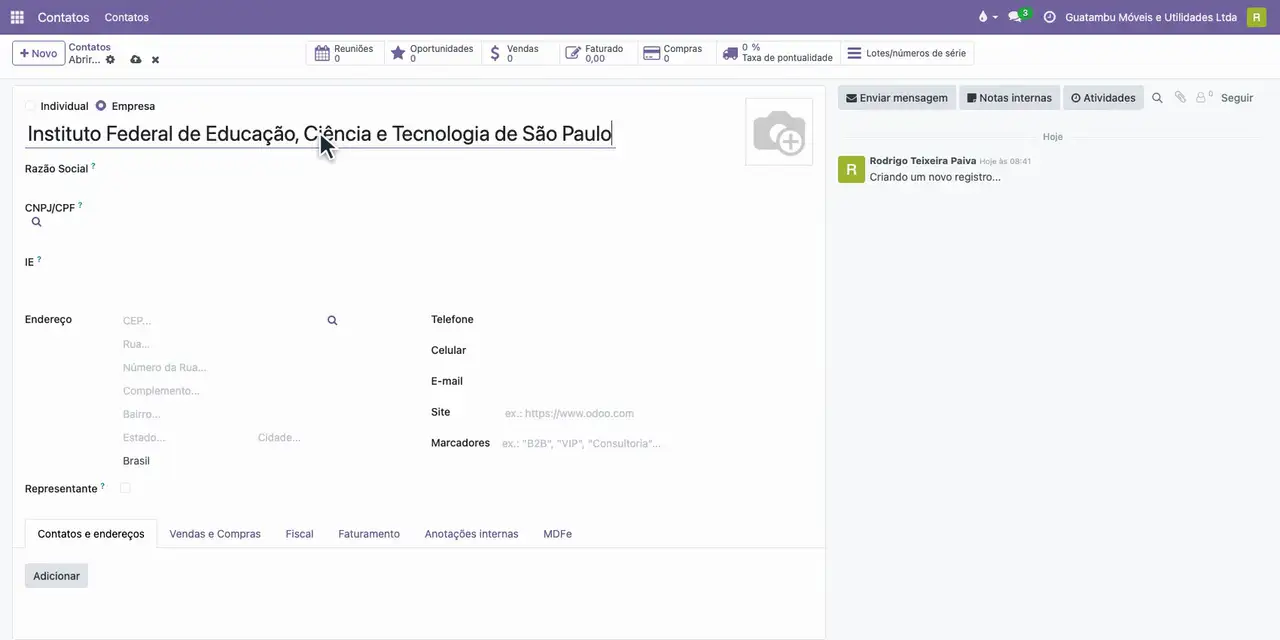Select the Empresa radio option
Image resolution: width=1280 pixels, height=640 pixels.
click(x=101, y=106)
